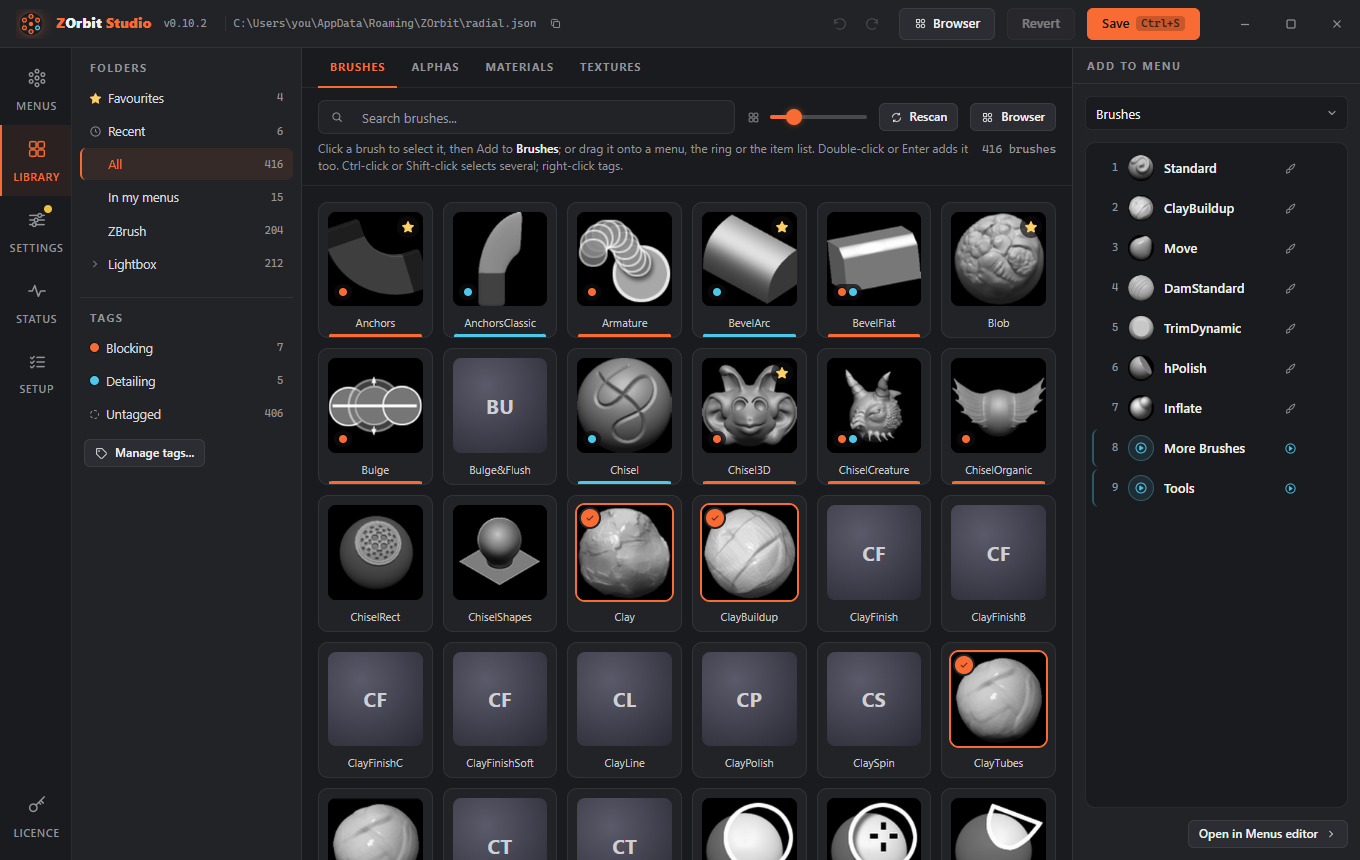Screen dimensions: 1360x860
Task: Toggle favourite star on BevelArc brush
Action: pyautogui.click(x=782, y=228)
